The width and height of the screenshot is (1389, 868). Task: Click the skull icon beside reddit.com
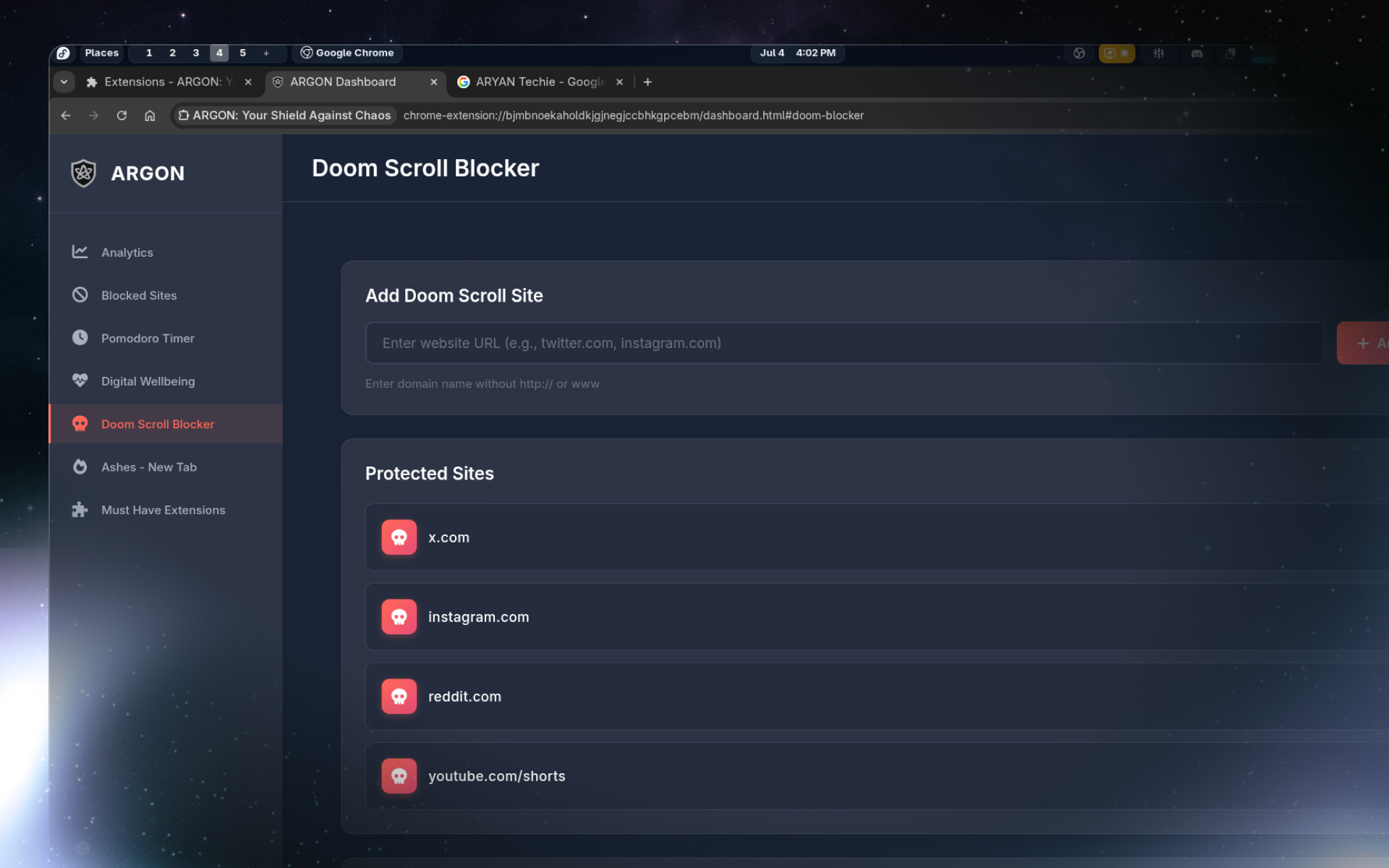[399, 697]
